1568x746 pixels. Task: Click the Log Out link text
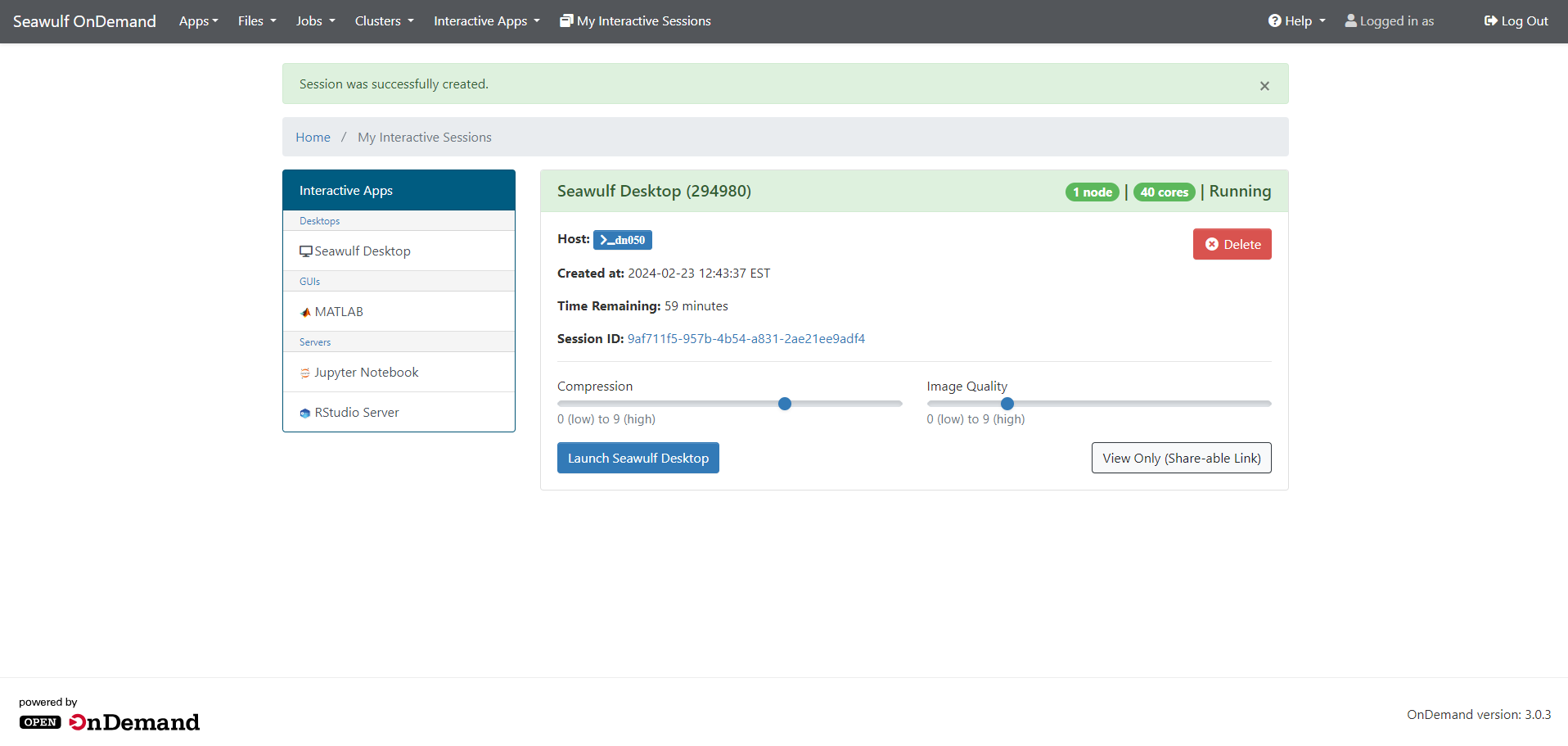pos(1525,21)
